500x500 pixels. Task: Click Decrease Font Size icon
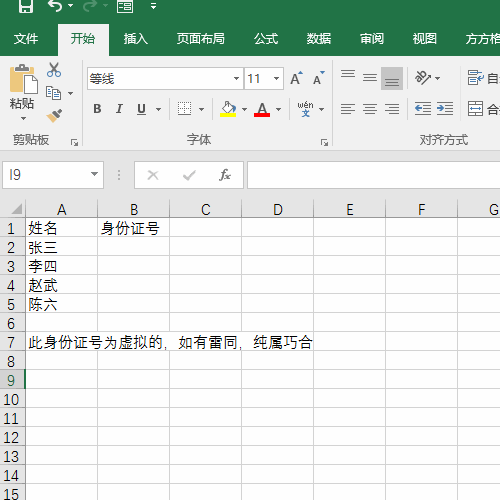[318, 79]
